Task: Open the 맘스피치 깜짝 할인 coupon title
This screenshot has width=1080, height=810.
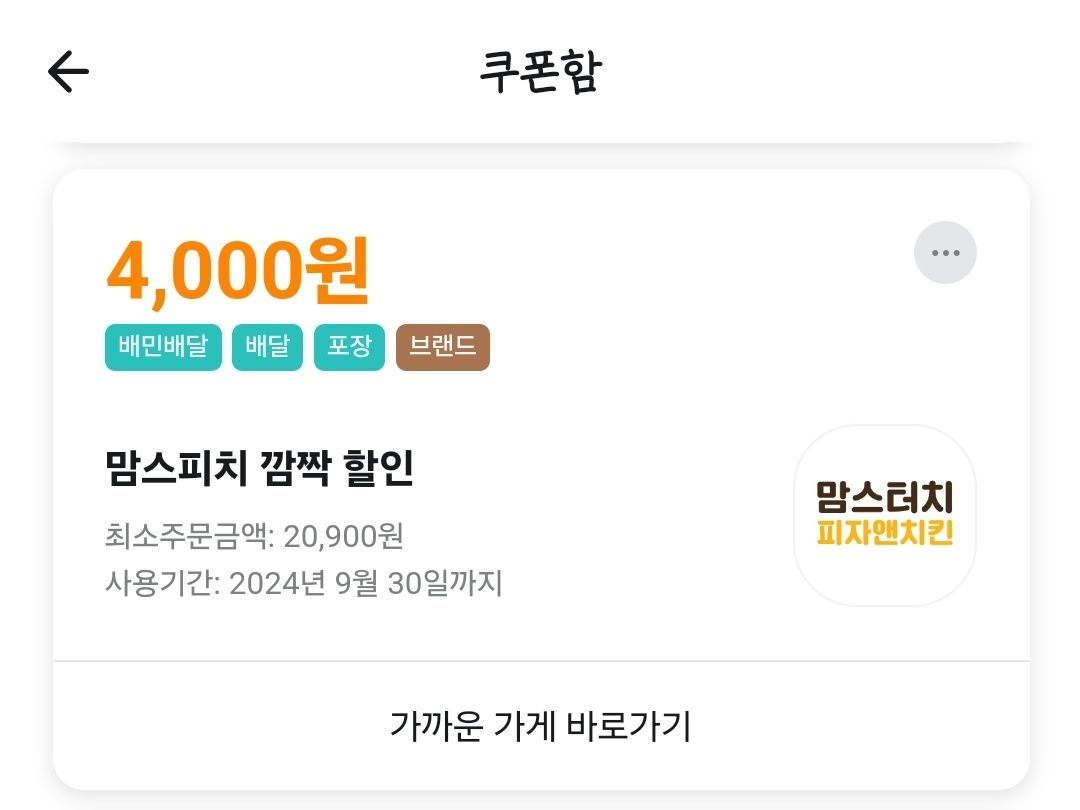Action: [x=259, y=468]
